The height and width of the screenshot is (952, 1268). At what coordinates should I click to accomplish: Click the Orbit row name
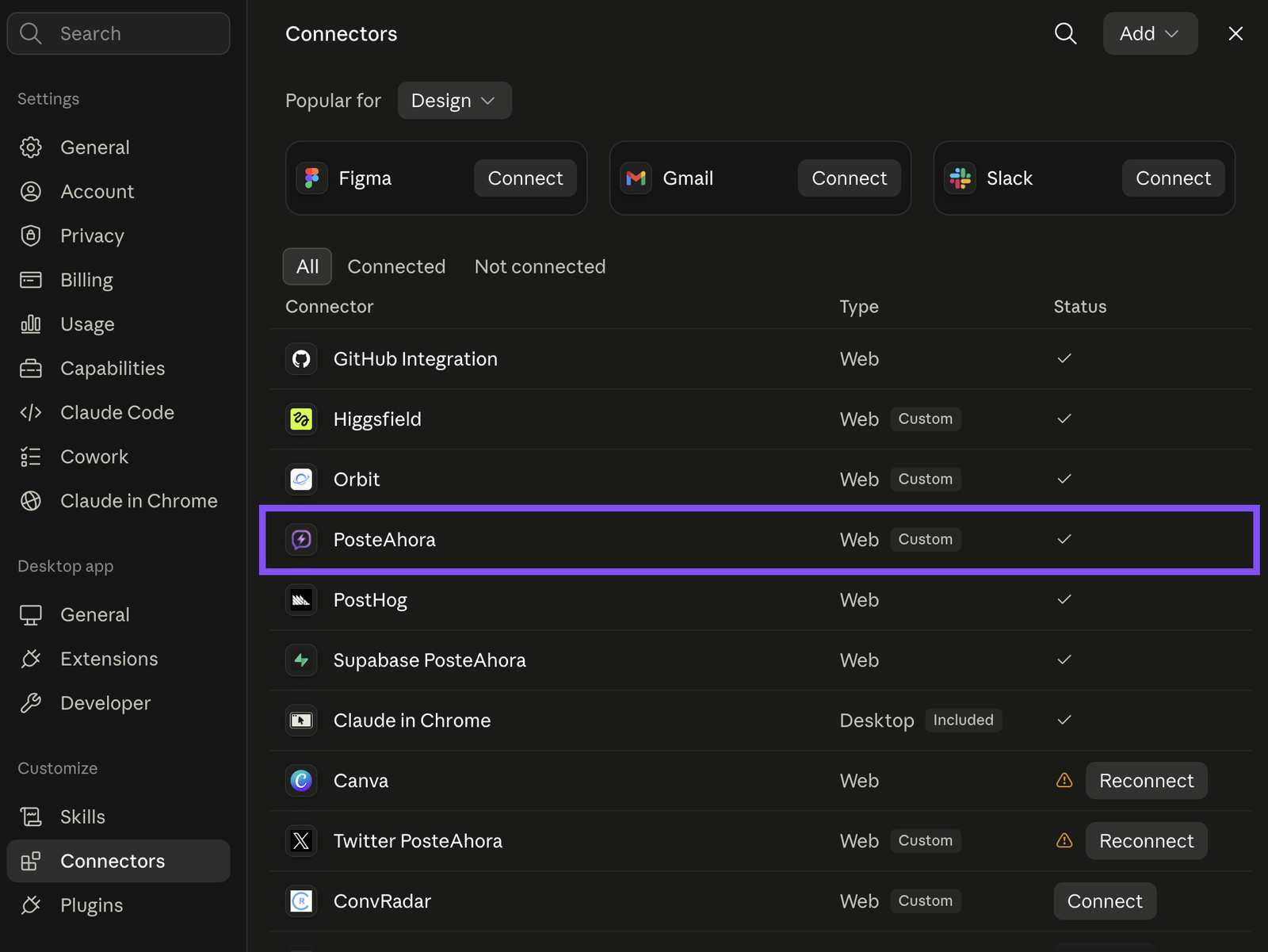(x=357, y=480)
